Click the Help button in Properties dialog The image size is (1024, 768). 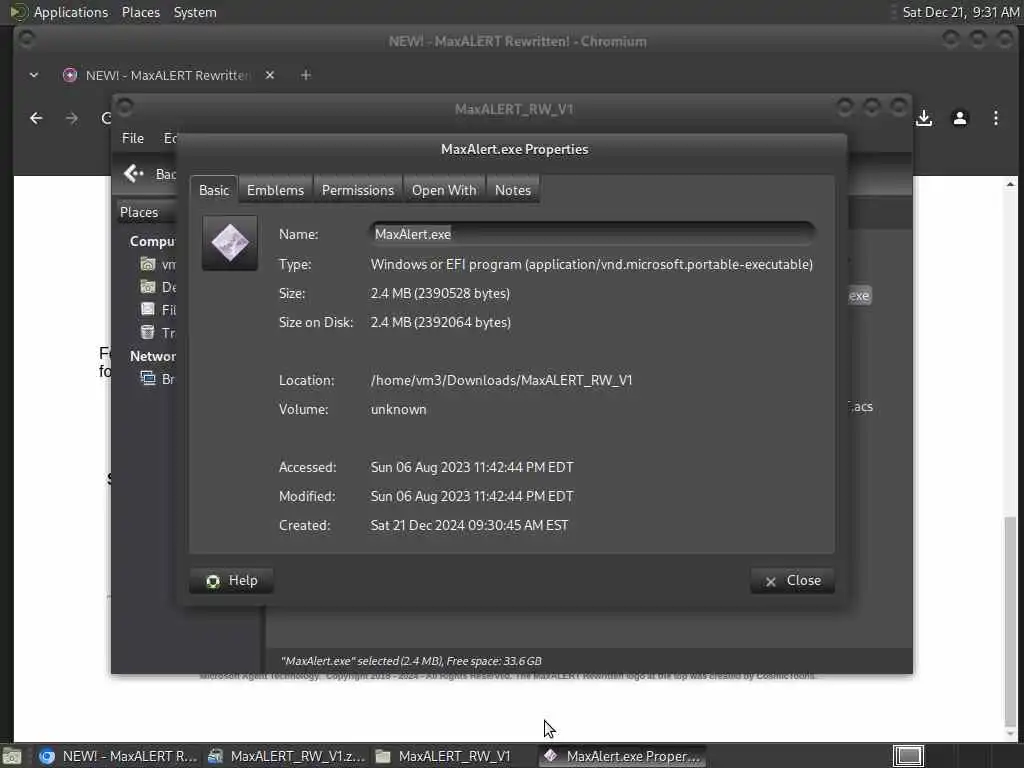click(x=231, y=581)
